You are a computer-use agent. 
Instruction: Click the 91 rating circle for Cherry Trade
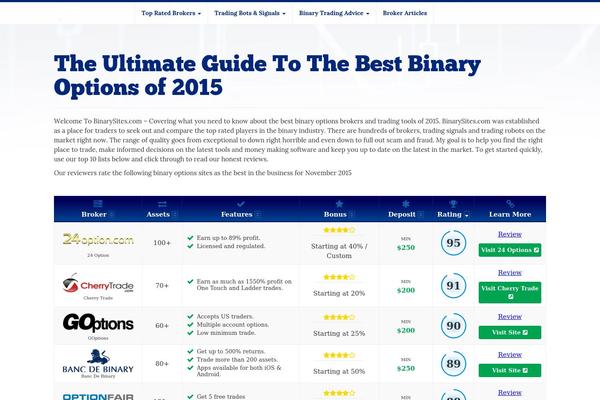pyautogui.click(x=453, y=286)
